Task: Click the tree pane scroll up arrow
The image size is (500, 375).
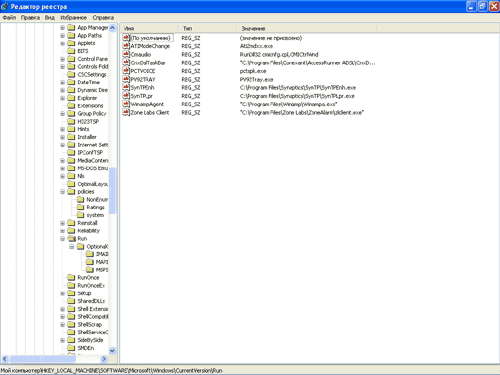Action: coord(112,28)
